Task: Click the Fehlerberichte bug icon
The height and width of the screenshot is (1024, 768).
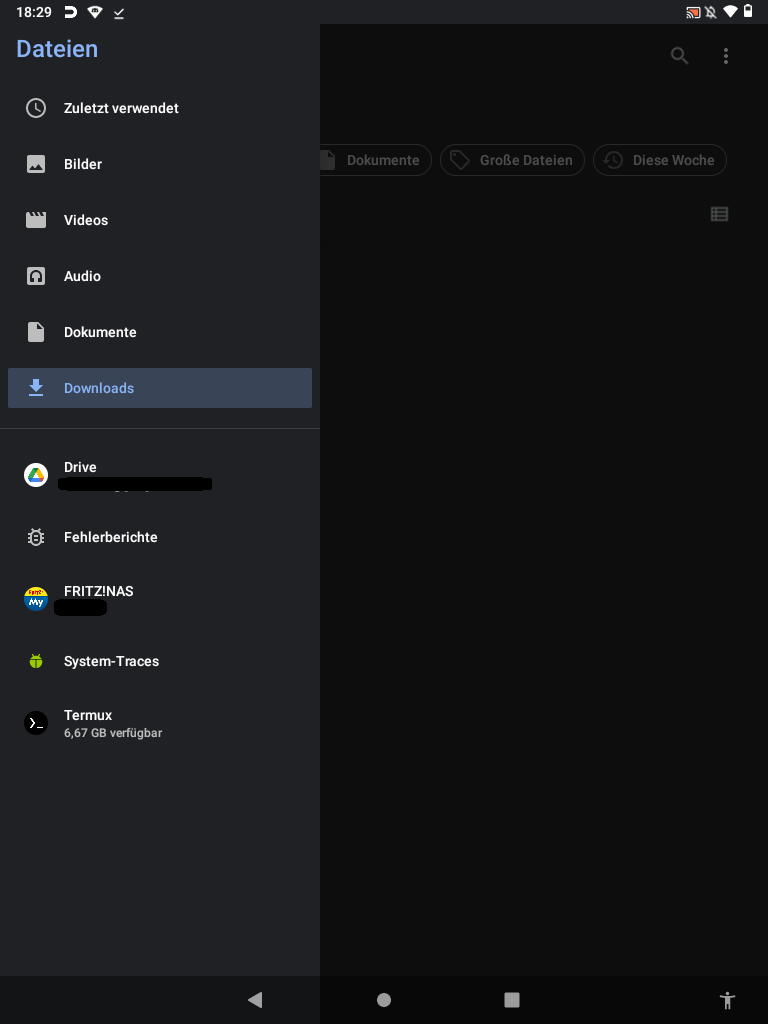Action: pos(36,537)
